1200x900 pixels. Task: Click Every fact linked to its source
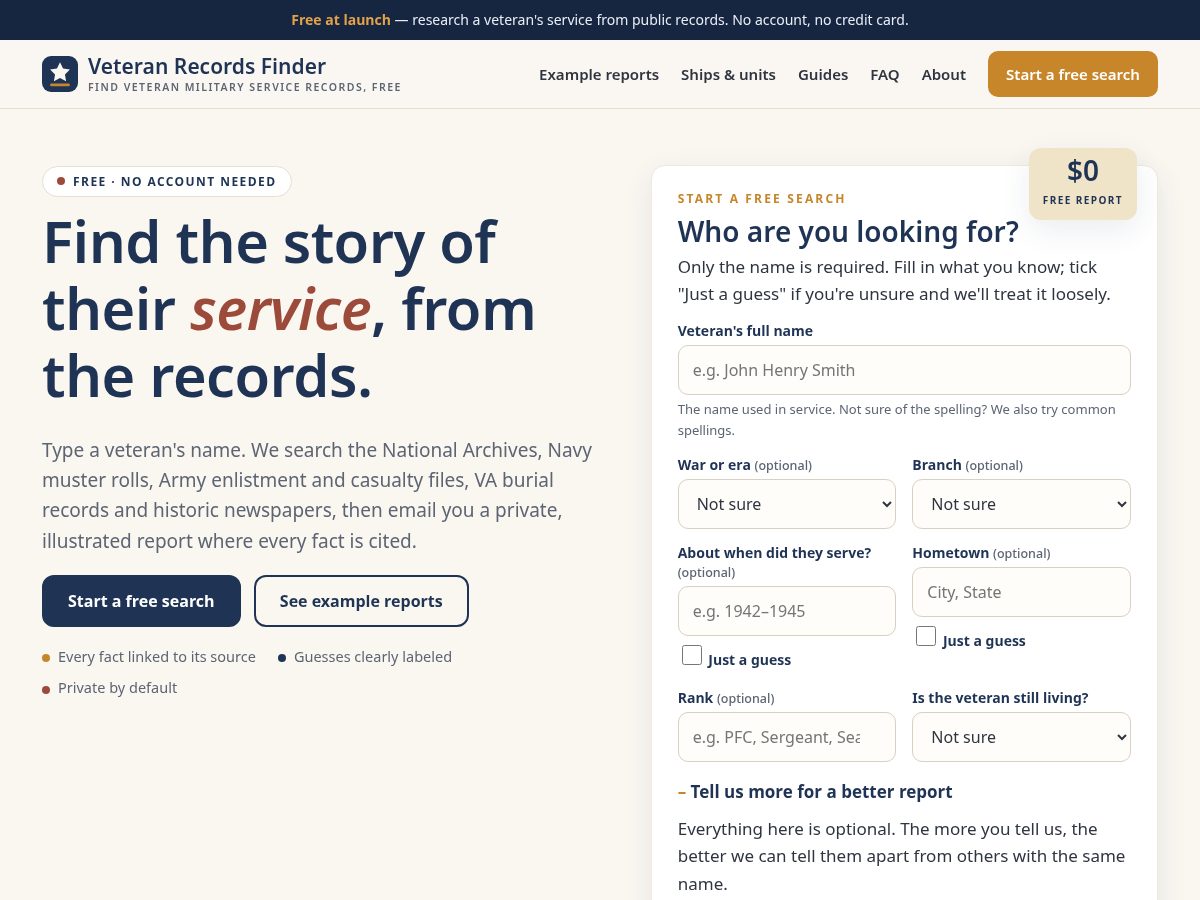point(157,657)
